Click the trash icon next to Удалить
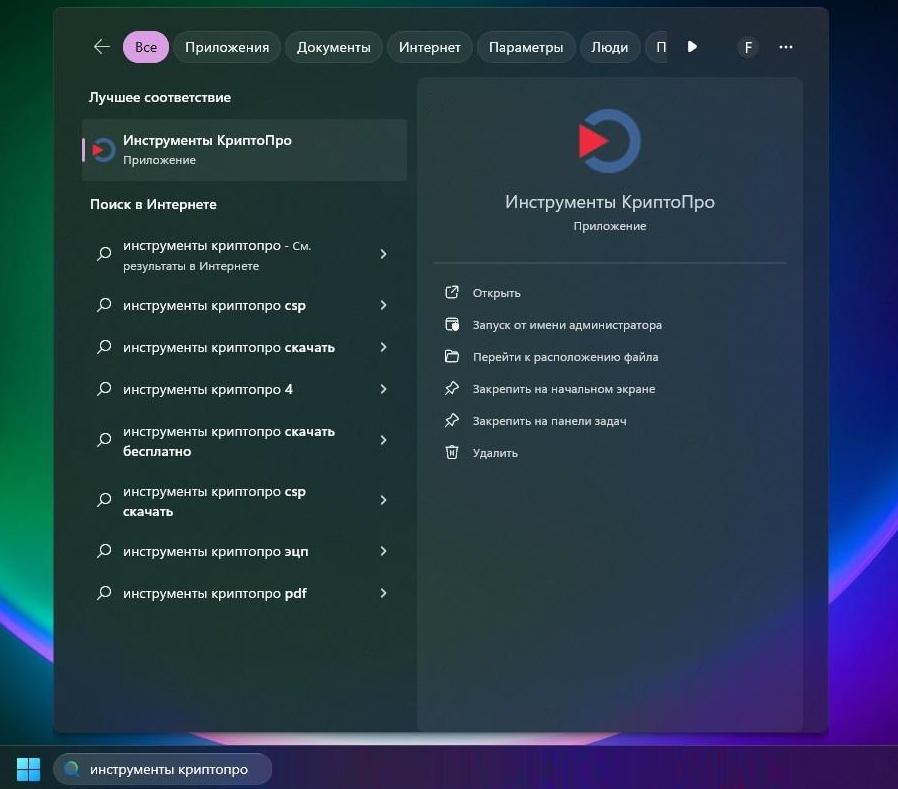The image size is (898, 789). pyautogui.click(x=452, y=453)
